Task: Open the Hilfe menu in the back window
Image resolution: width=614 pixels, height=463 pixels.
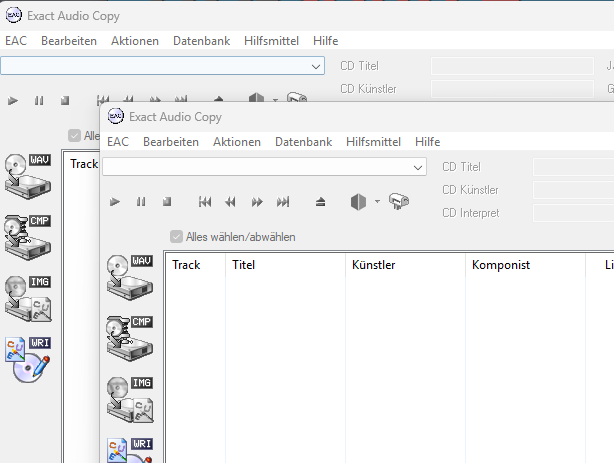Action: coord(326,41)
